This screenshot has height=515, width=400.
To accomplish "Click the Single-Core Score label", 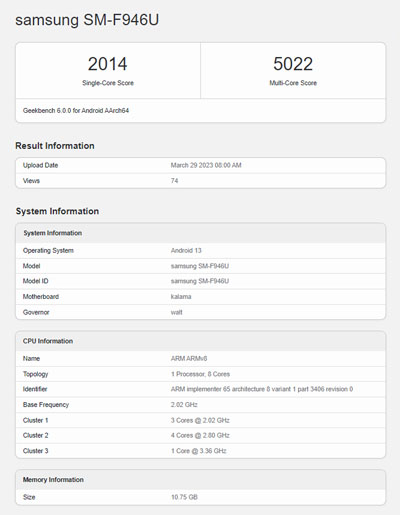I will (108, 83).
